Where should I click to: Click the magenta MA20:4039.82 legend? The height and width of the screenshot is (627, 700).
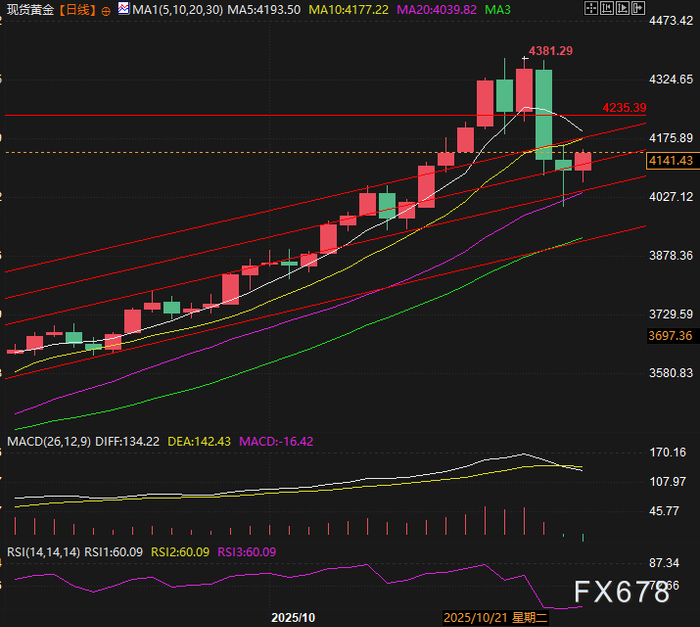tap(436, 10)
